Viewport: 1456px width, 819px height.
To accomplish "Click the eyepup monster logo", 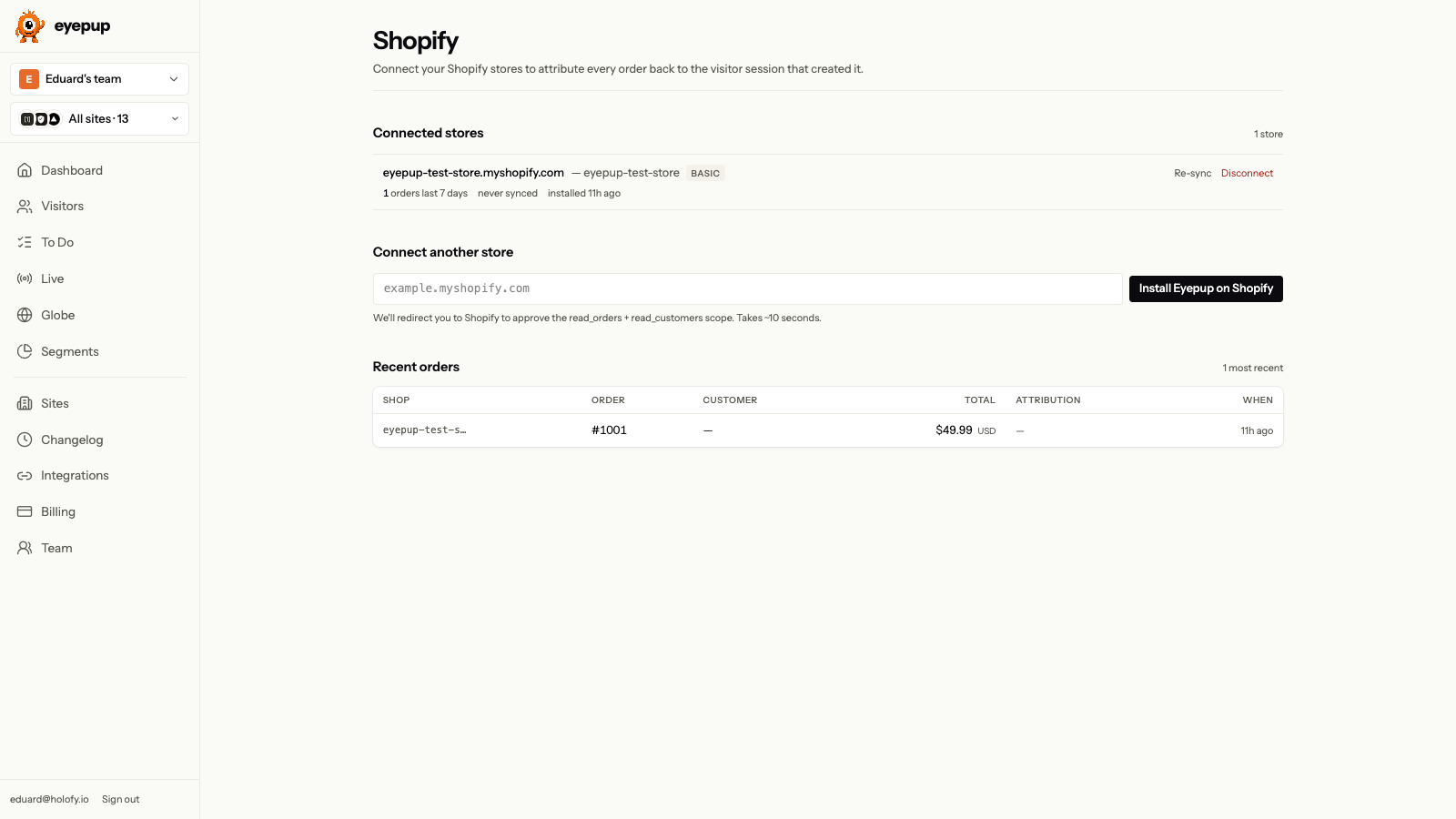I will pos(30,26).
